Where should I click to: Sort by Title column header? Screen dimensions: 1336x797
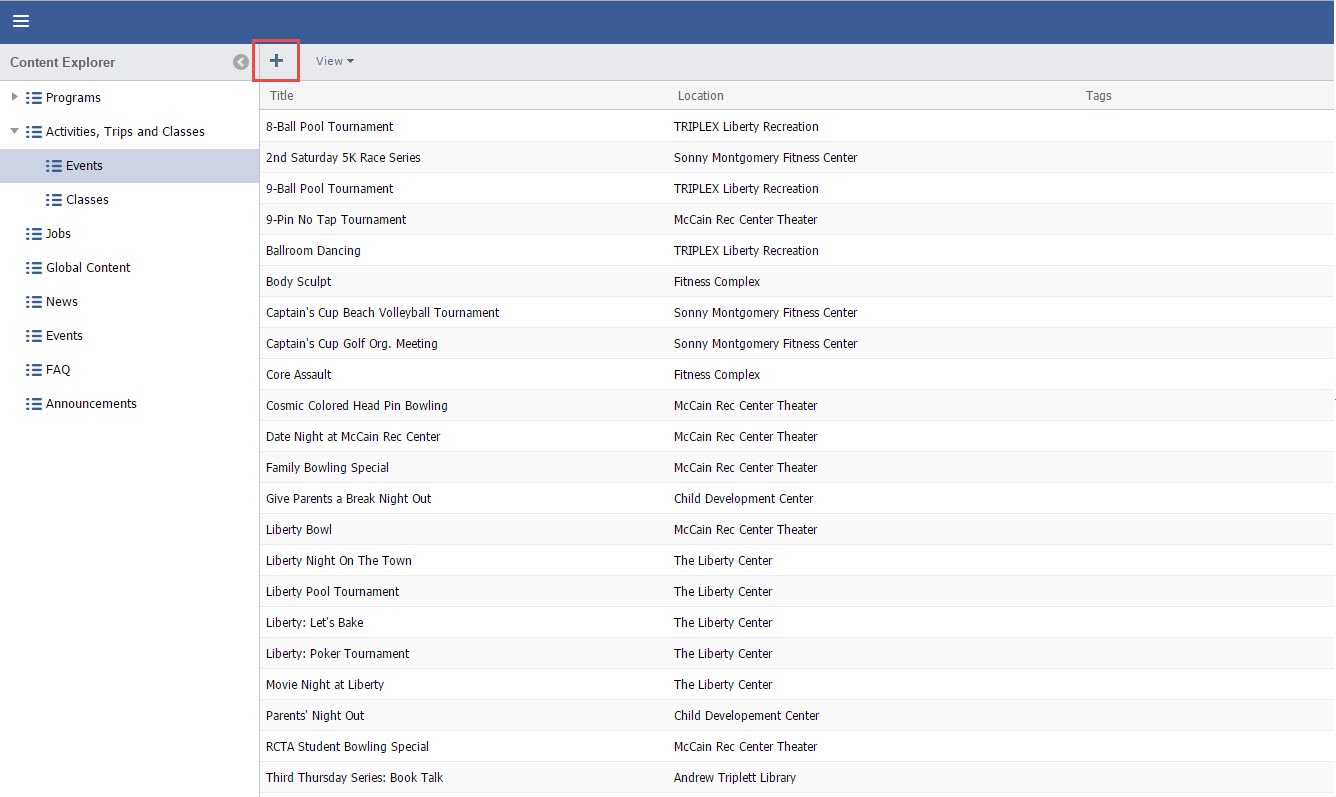point(282,96)
